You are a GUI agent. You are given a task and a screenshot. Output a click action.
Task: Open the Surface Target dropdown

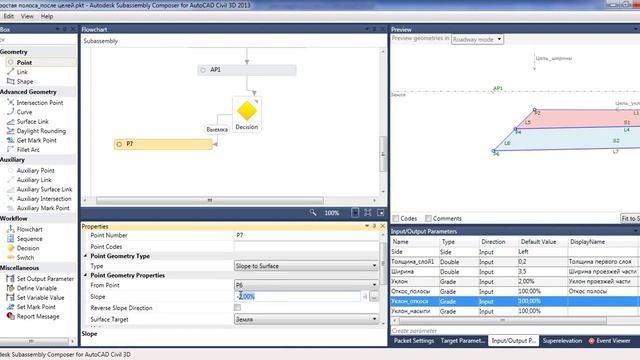306,319
